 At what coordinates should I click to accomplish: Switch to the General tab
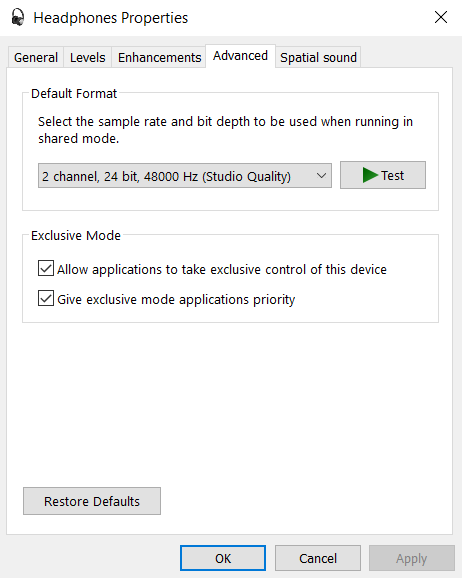pyautogui.click(x=36, y=58)
